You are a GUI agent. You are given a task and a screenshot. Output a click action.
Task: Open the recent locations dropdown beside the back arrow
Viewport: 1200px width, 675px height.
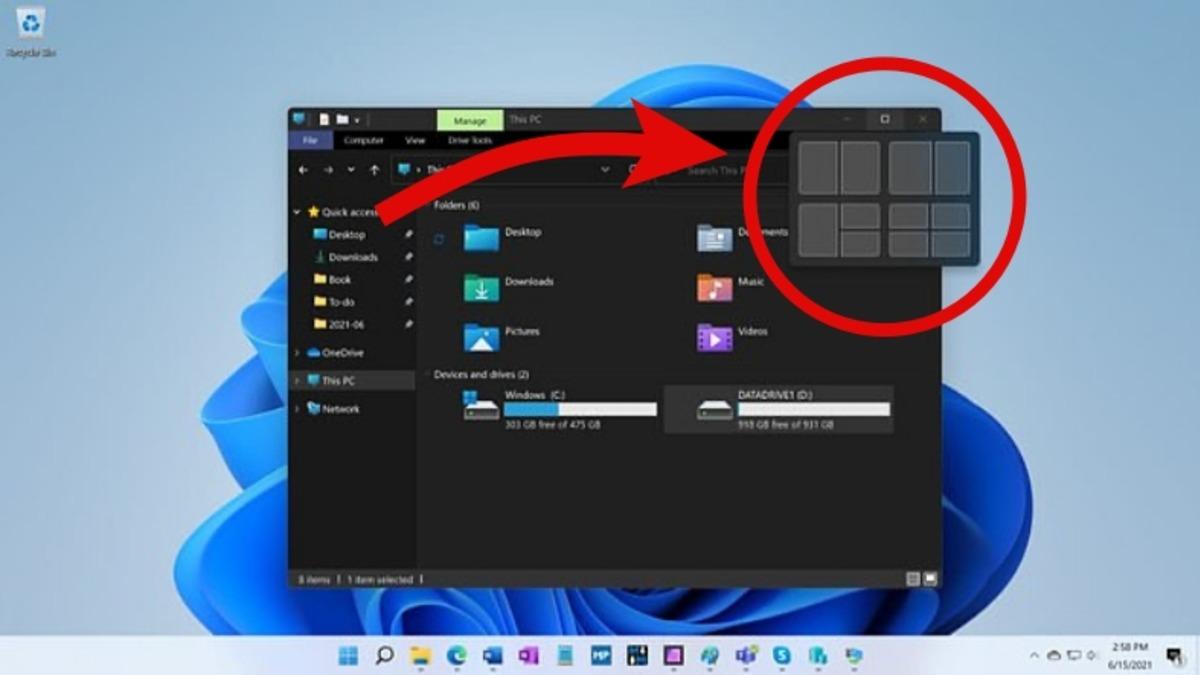(x=350, y=169)
